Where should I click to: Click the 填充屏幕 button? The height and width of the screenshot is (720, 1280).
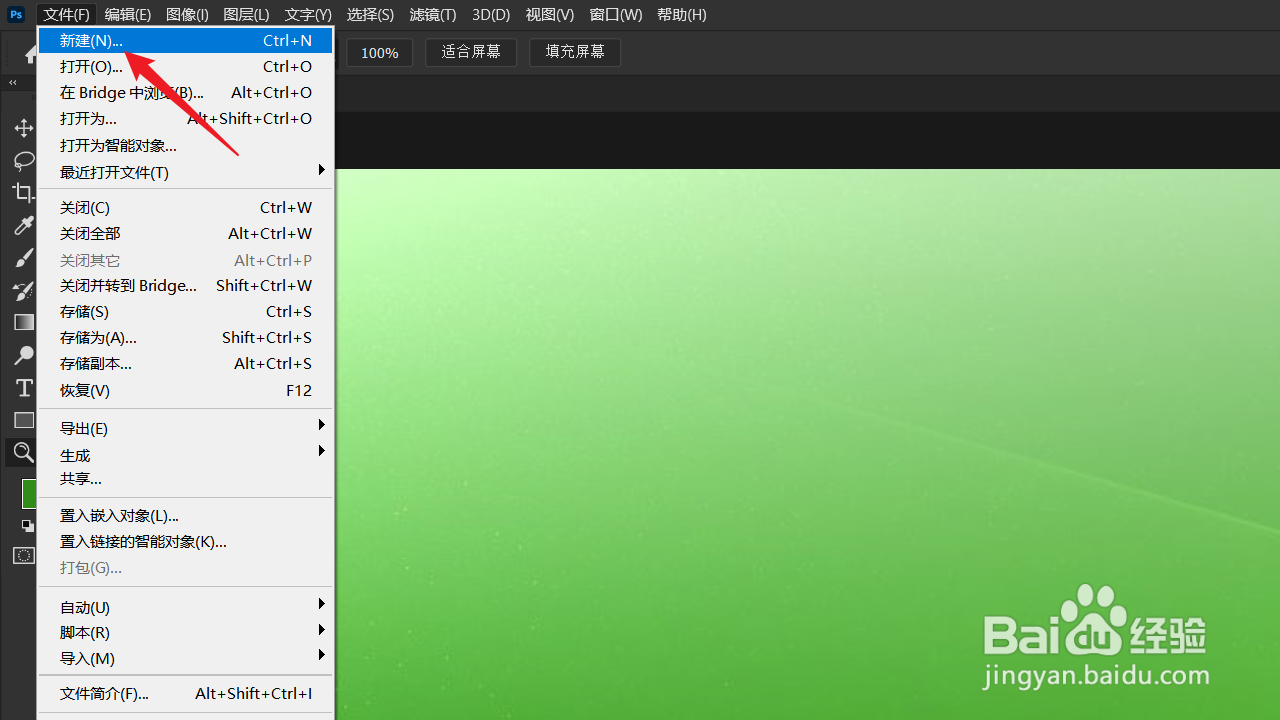click(x=574, y=52)
